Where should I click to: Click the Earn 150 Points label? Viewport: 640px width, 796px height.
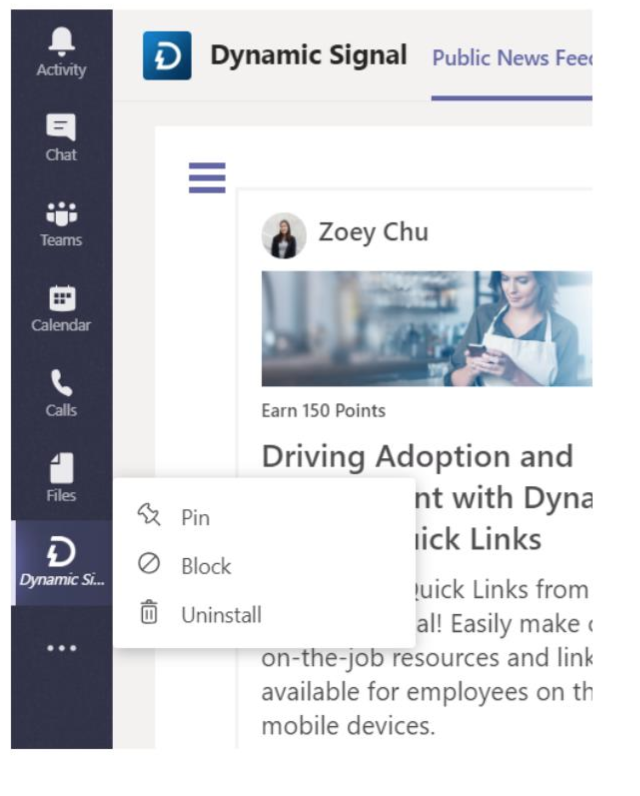323,411
